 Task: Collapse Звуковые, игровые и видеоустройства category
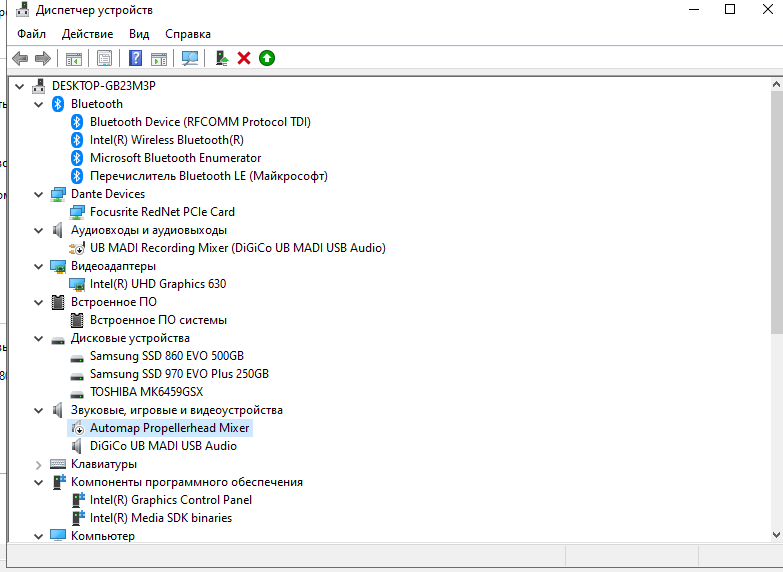(x=38, y=410)
